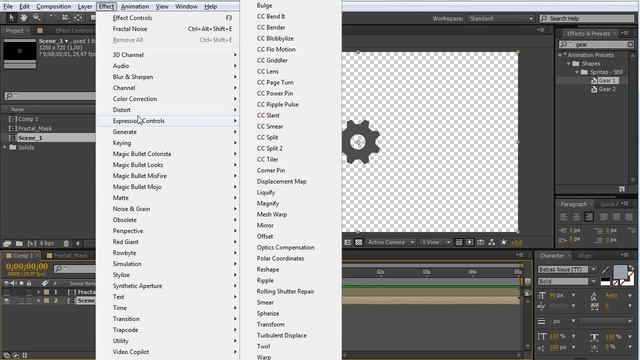Choose Optics Compensation in Distort submenu
The image size is (640, 360).
285,247
